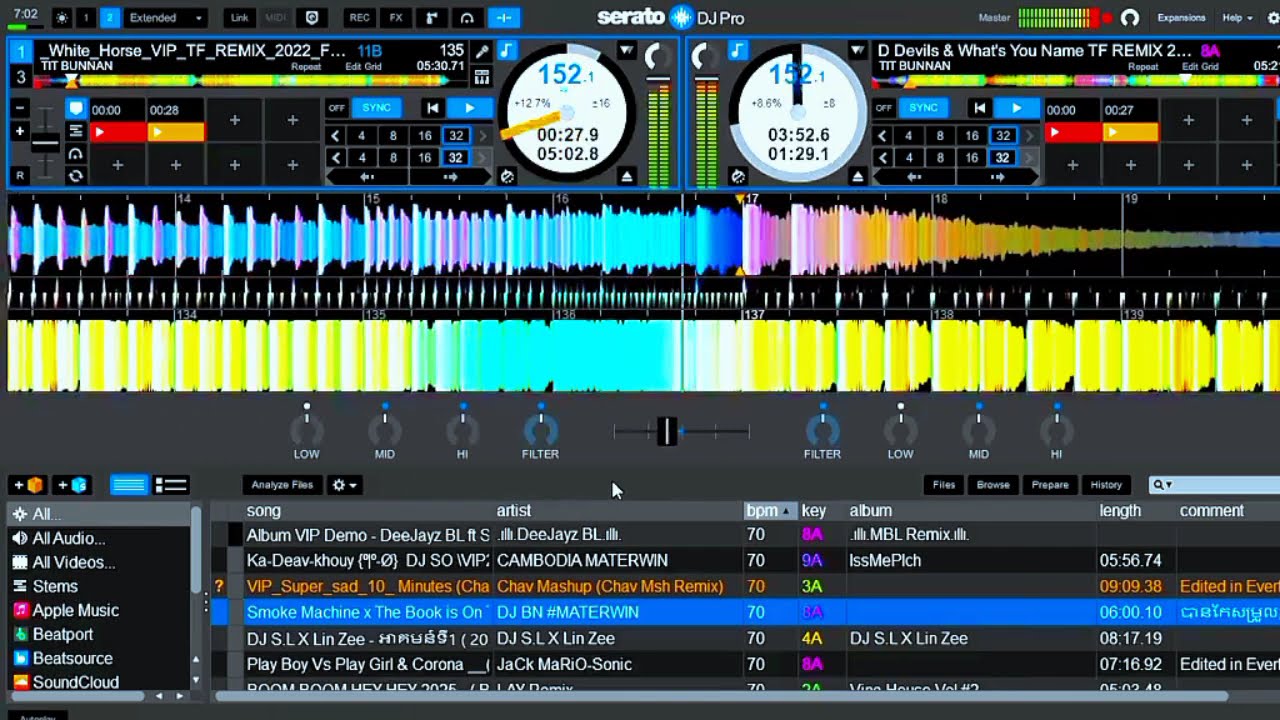
Task: Open the Help dropdown menu
Action: 1237,18
